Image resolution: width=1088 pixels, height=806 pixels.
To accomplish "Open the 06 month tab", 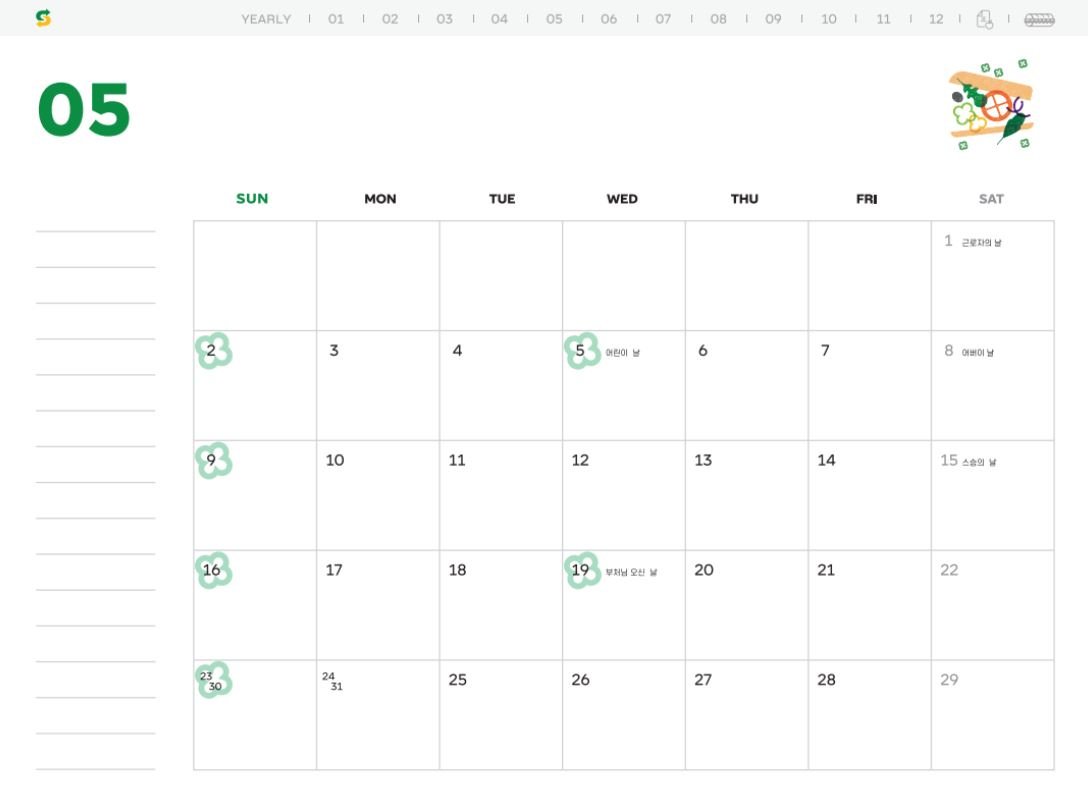I will (609, 19).
